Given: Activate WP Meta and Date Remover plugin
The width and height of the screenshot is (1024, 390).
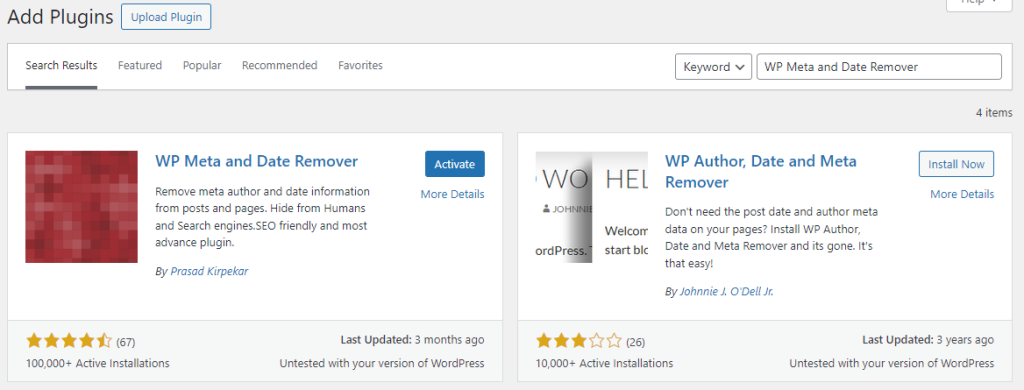Looking at the screenshot, I should [455, 164].
